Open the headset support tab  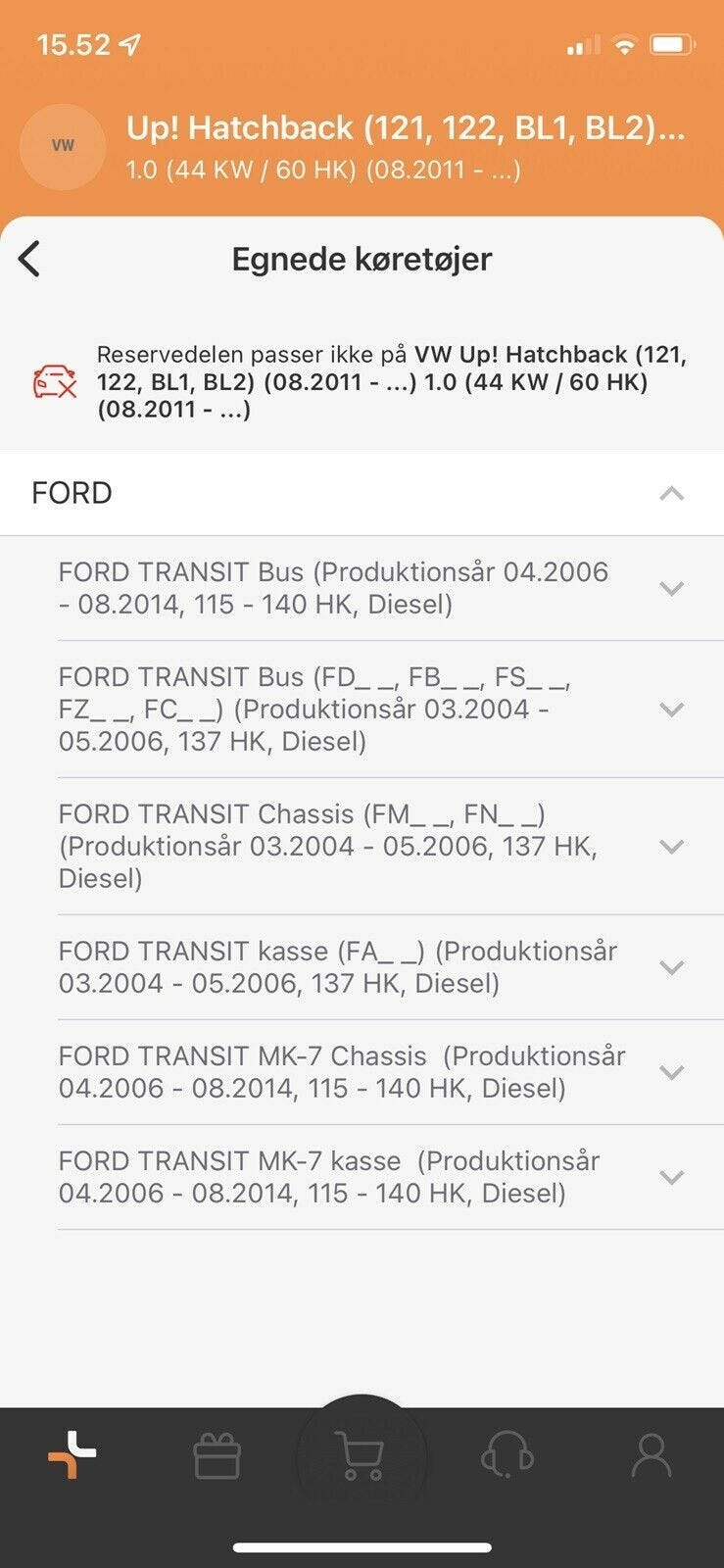click(x=507, y=1455)
